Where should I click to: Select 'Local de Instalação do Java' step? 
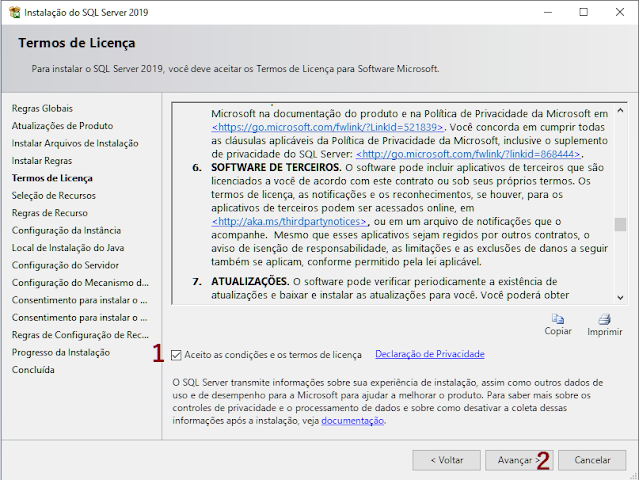tap(68, 248)
